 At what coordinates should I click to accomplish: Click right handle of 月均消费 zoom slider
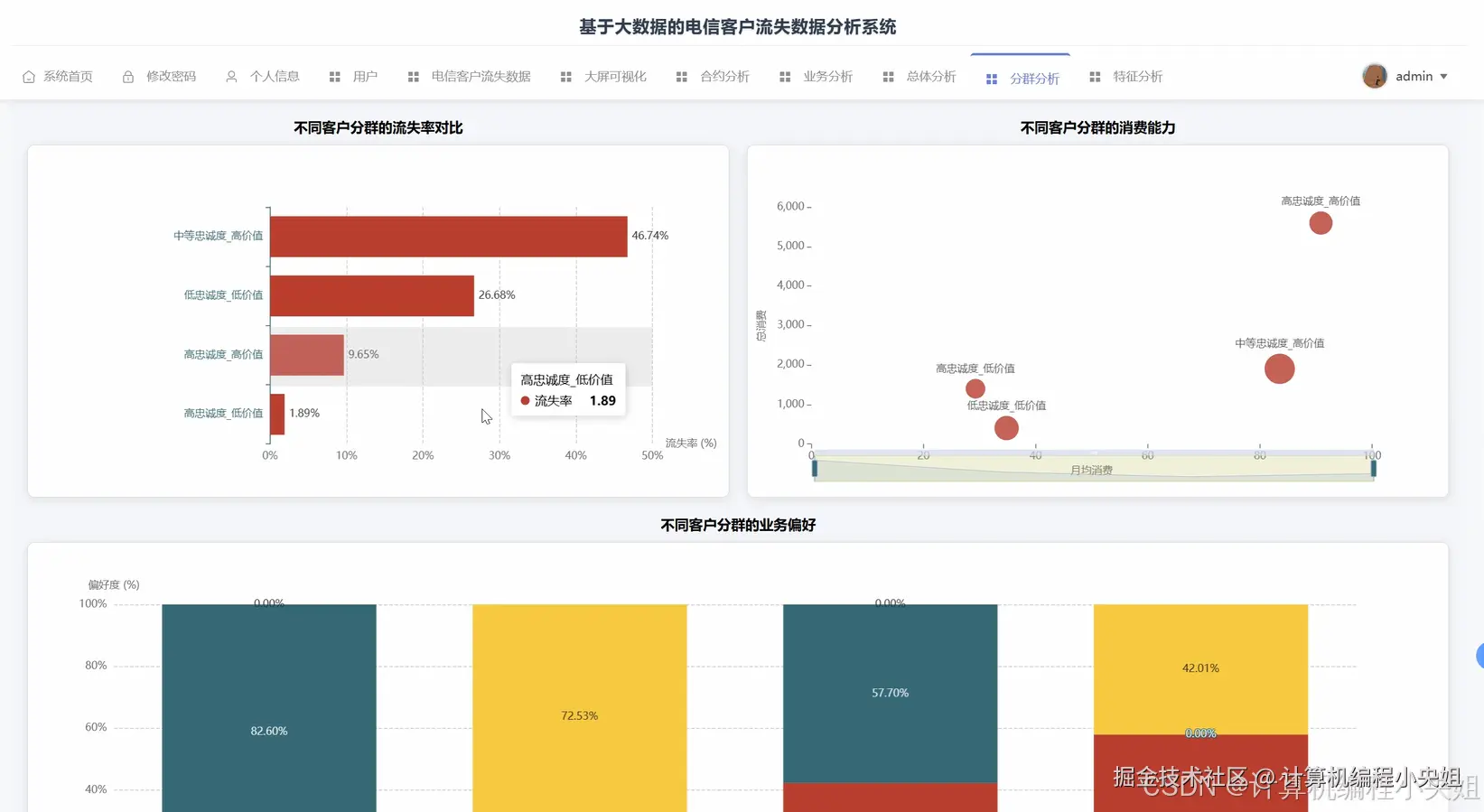(x=1374, y=468)
